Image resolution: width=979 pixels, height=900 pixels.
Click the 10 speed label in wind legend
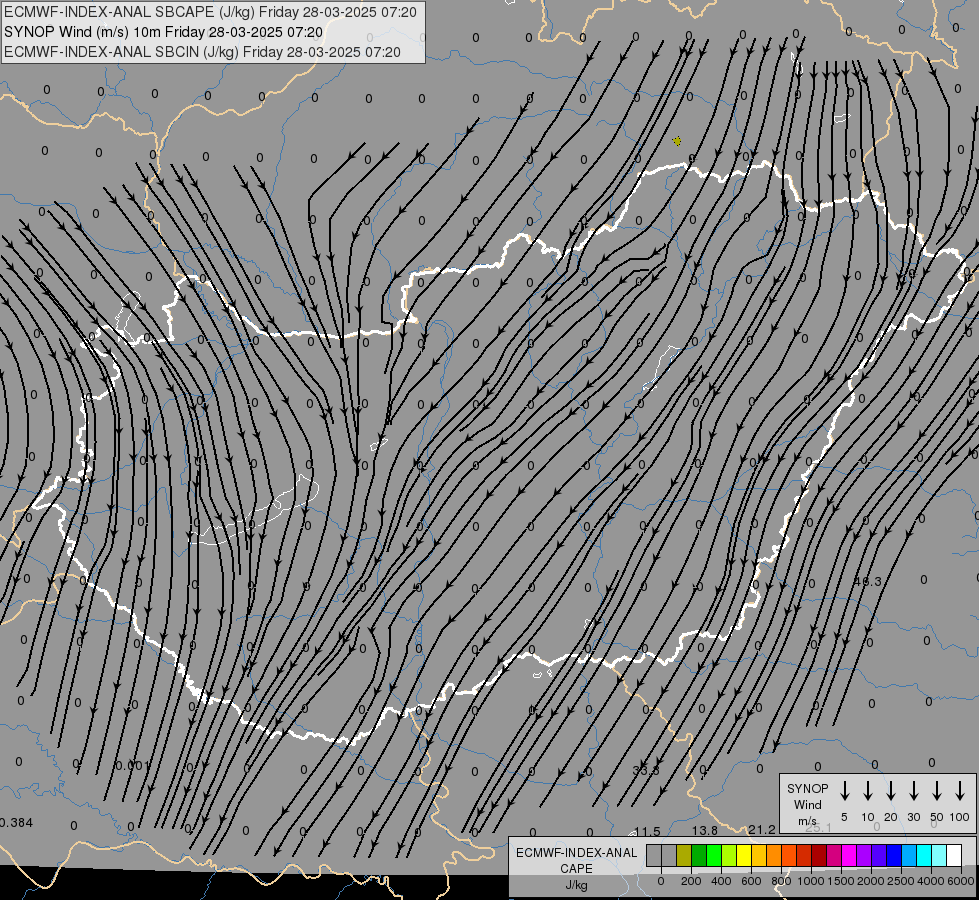pos(868,817)
